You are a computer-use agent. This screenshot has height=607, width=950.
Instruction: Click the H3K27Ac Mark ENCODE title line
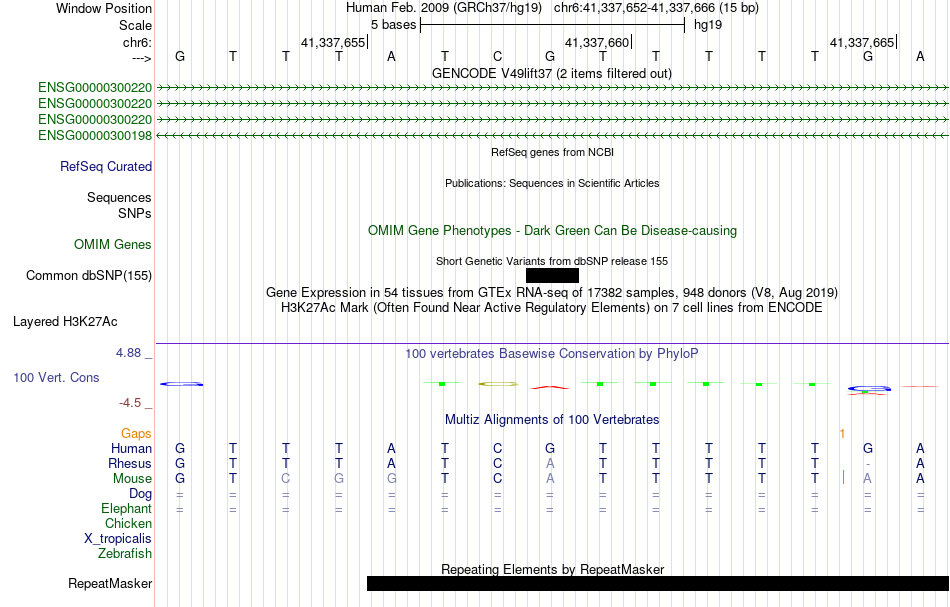552,308
